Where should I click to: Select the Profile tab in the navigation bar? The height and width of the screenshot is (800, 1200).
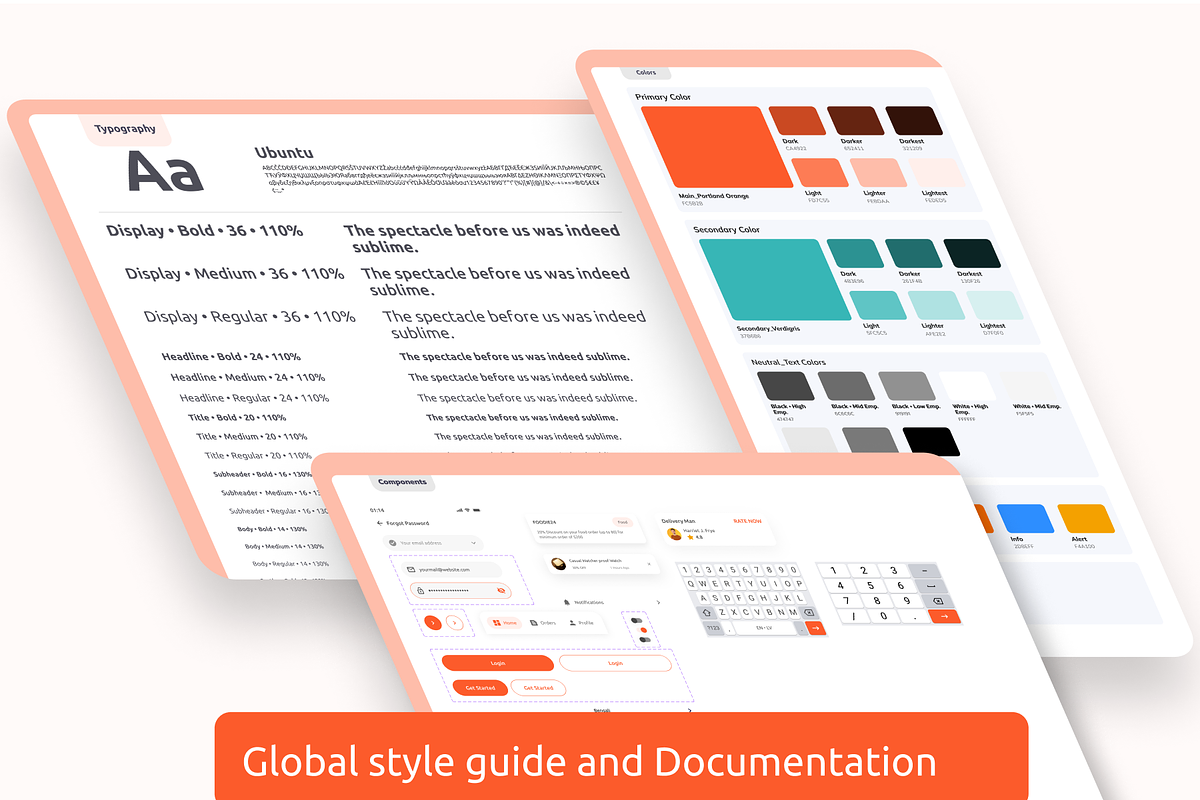tap(581, 623)
